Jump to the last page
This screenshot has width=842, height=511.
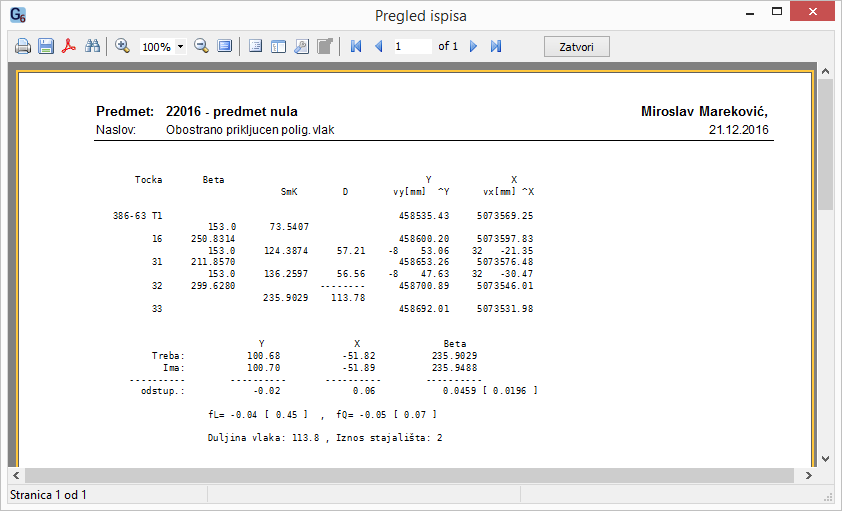pos(496,47)
